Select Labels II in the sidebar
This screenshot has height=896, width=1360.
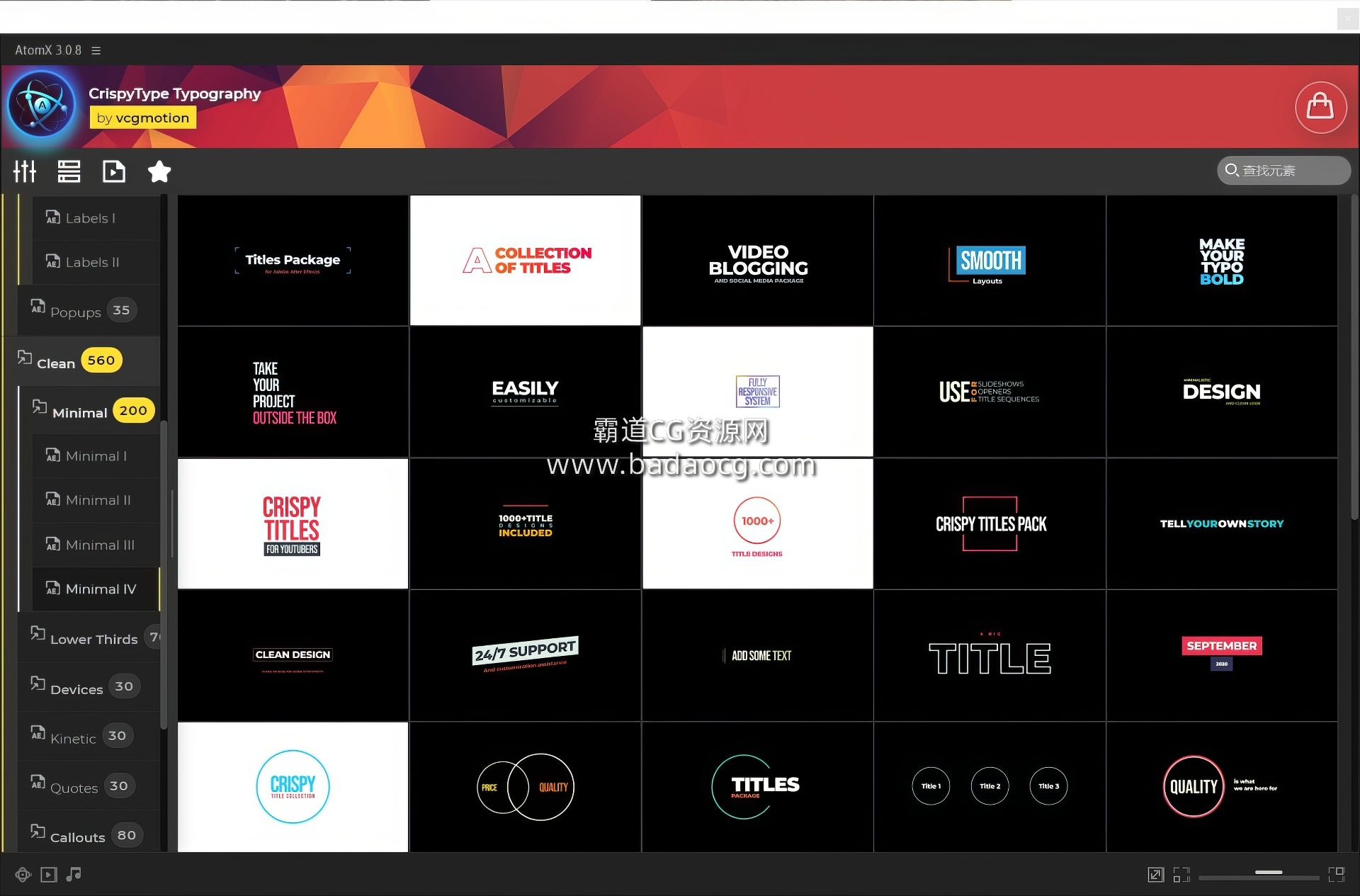click(x=96, y=262)
